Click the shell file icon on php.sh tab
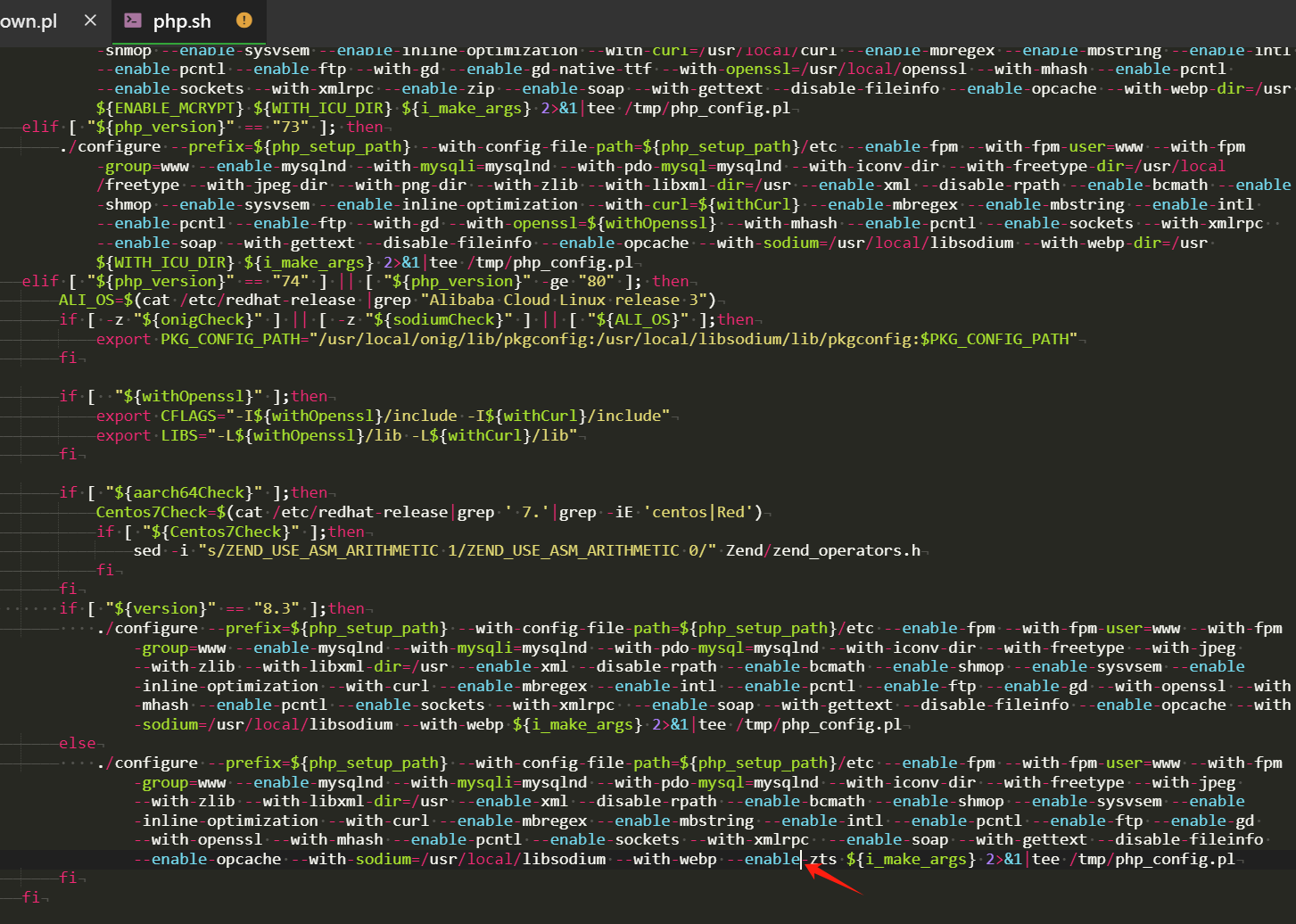This screenshot has width=1296, height=924. [x=133, y=20]
